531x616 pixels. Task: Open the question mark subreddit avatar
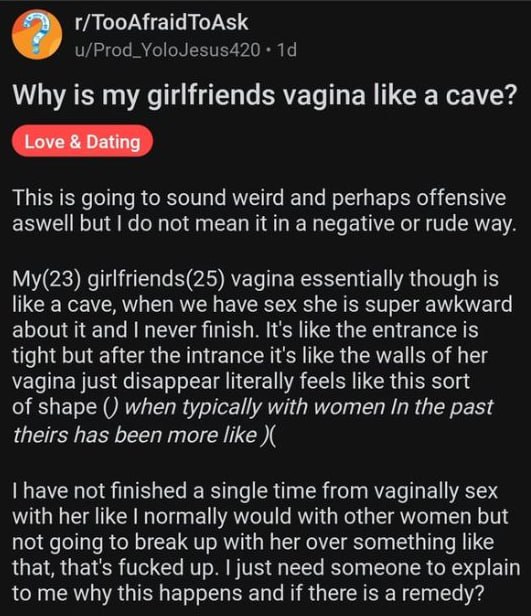[x=37, y=35]
